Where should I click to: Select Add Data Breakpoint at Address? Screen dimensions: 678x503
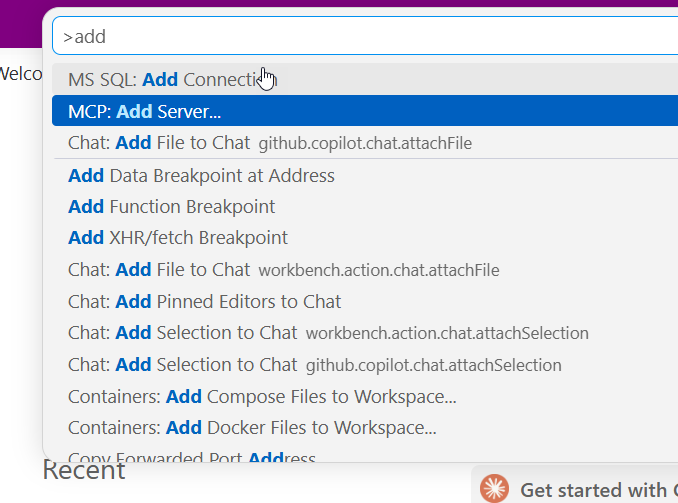coord(365,176)
